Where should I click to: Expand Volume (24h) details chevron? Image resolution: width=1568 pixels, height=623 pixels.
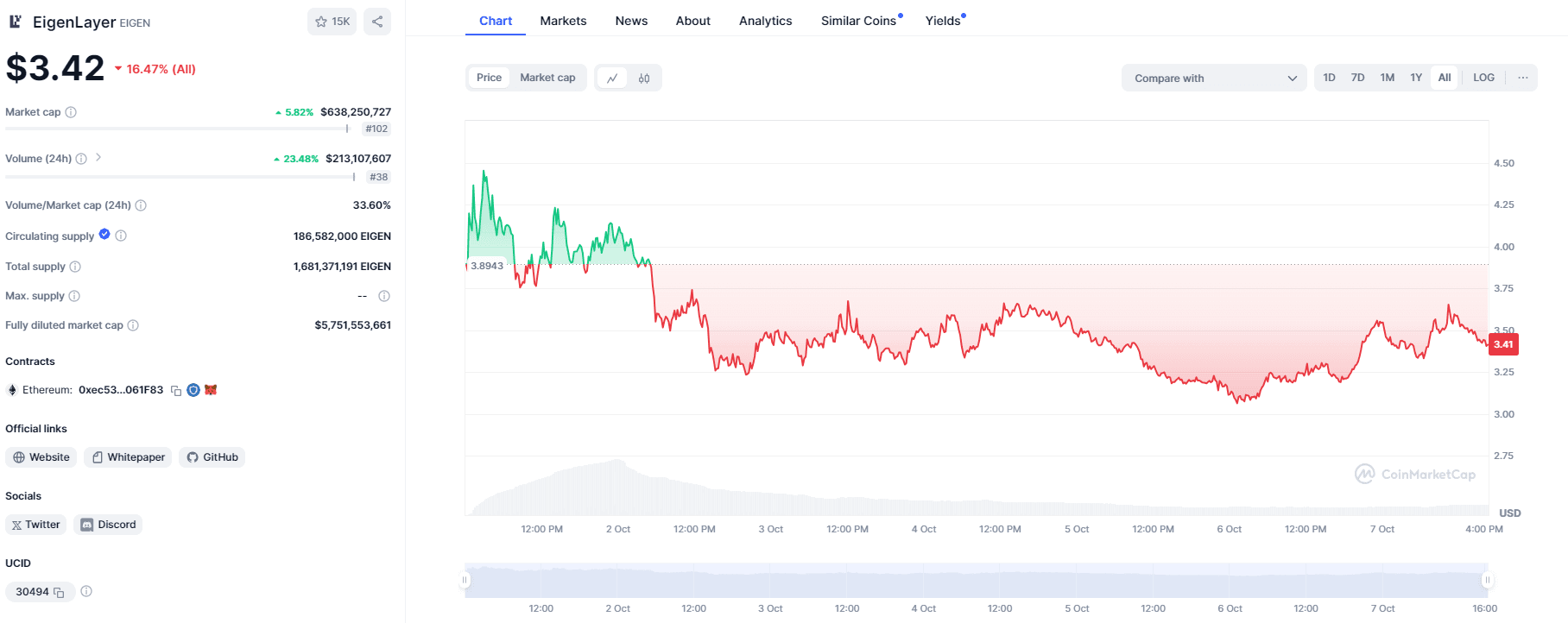coord(98,157)
